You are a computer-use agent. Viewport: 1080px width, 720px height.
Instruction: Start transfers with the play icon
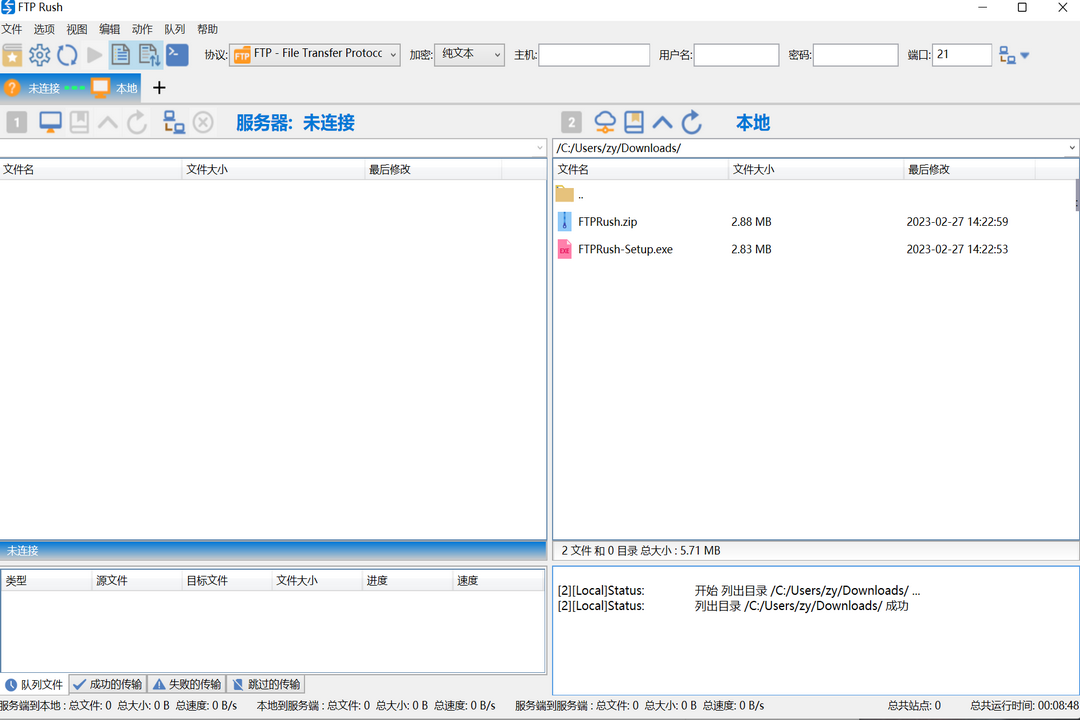click(94, 55)
